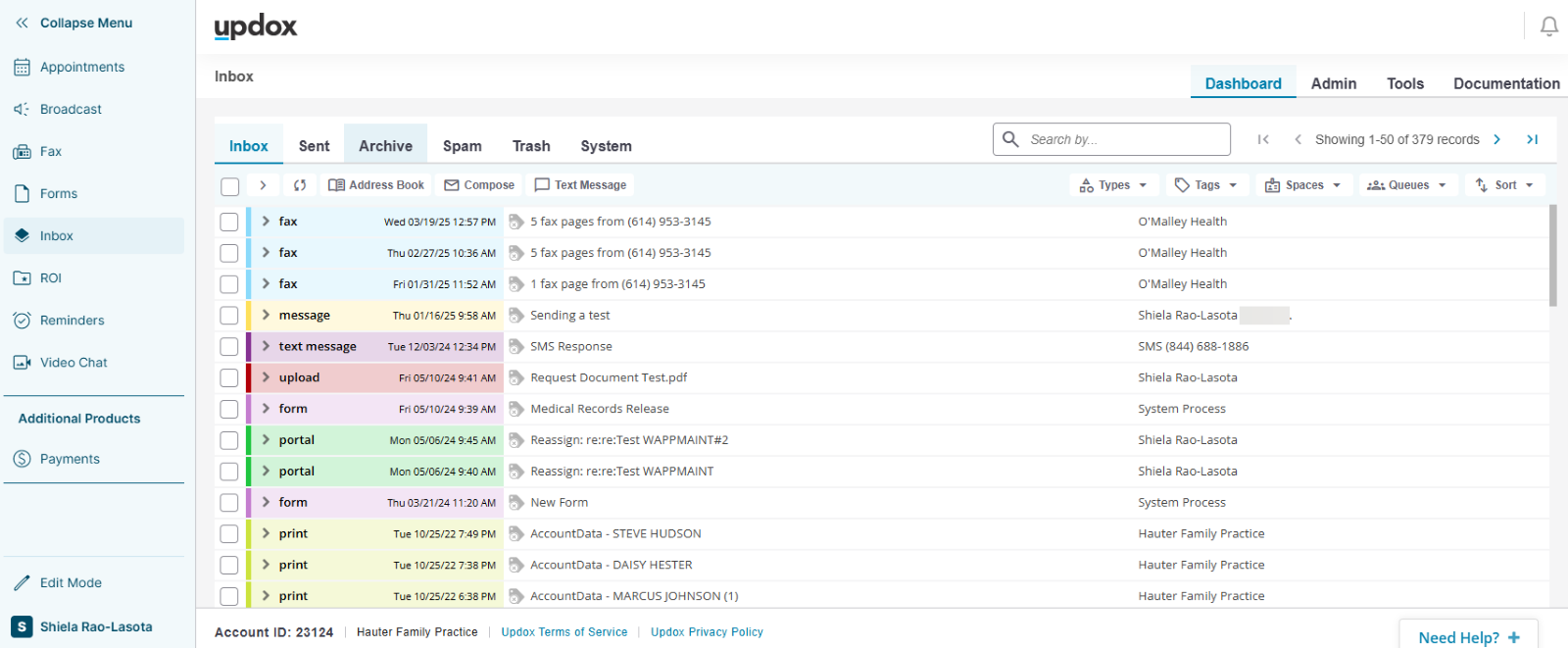This screenshot has height=648, width=1568.
Task: Go to next page of records
Action: [1496, 139]
